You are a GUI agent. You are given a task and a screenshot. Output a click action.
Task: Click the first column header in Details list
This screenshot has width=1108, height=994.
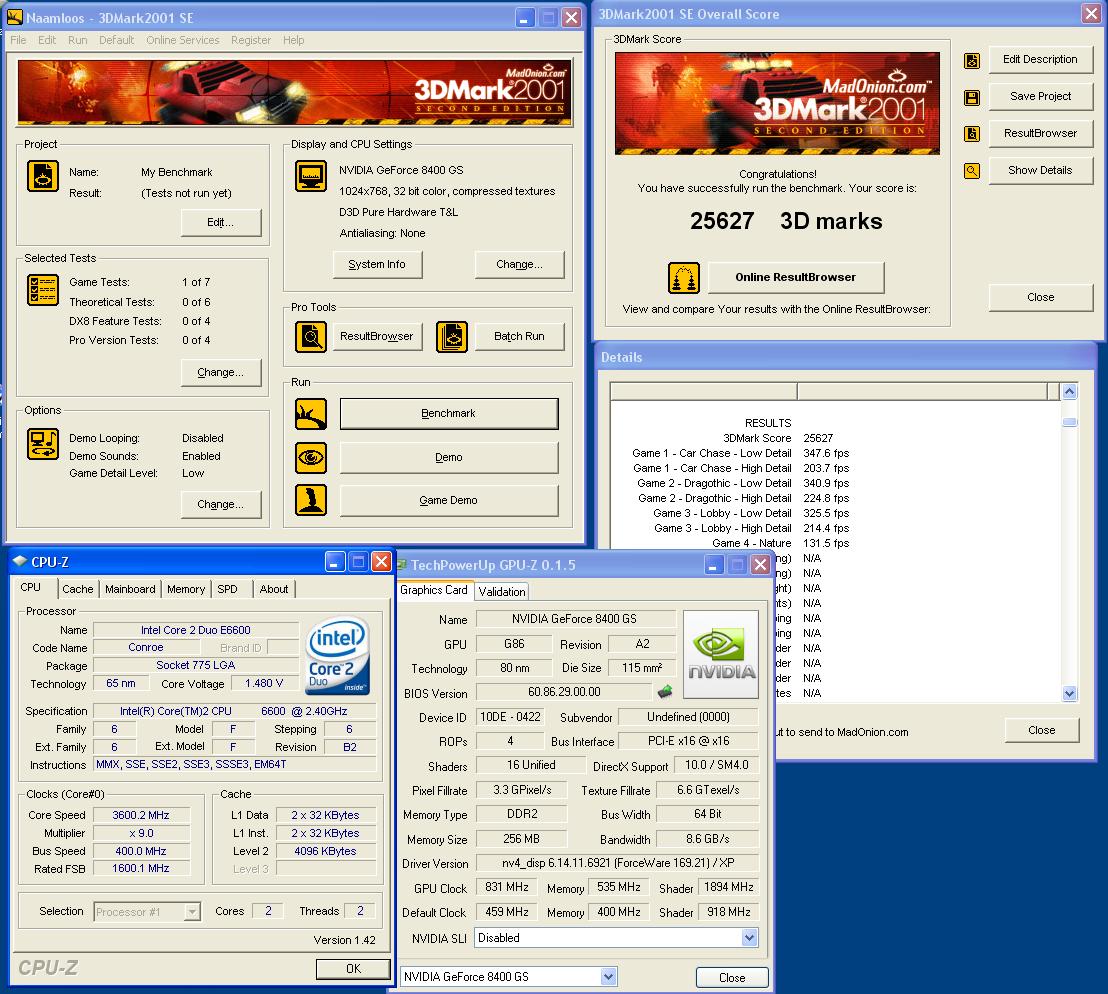click(x=703, y=391)
